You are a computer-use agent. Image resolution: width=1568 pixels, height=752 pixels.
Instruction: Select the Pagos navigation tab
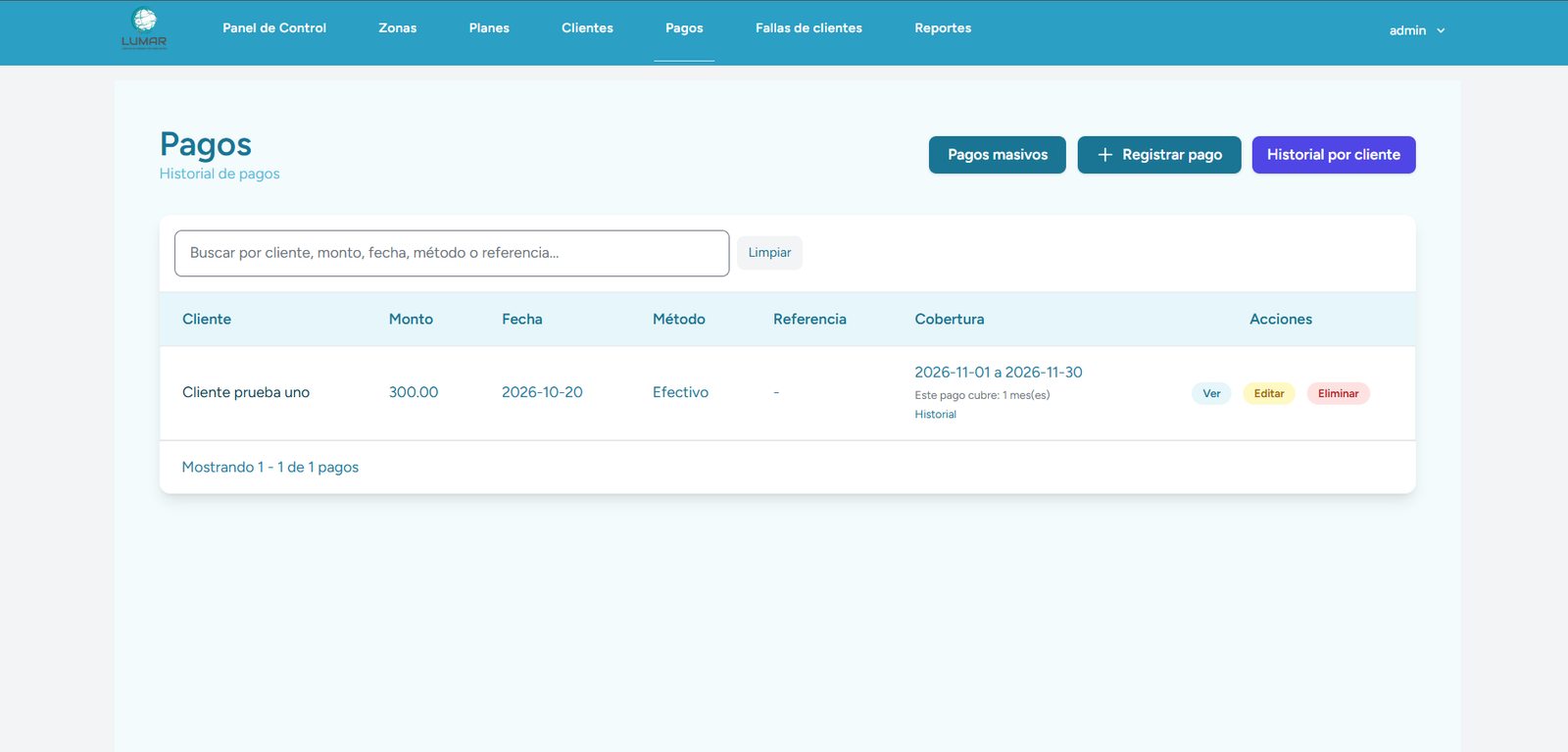click(684, 28)
